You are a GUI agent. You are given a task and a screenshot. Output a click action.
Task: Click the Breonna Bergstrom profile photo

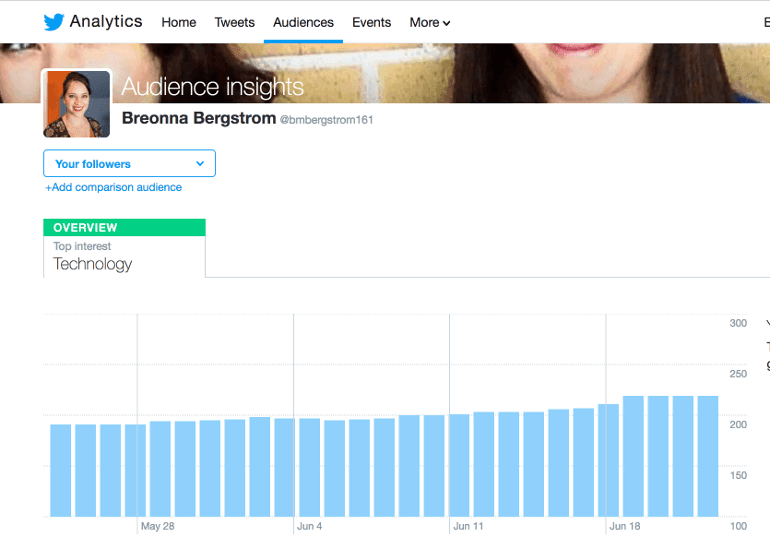coord(77,104)
